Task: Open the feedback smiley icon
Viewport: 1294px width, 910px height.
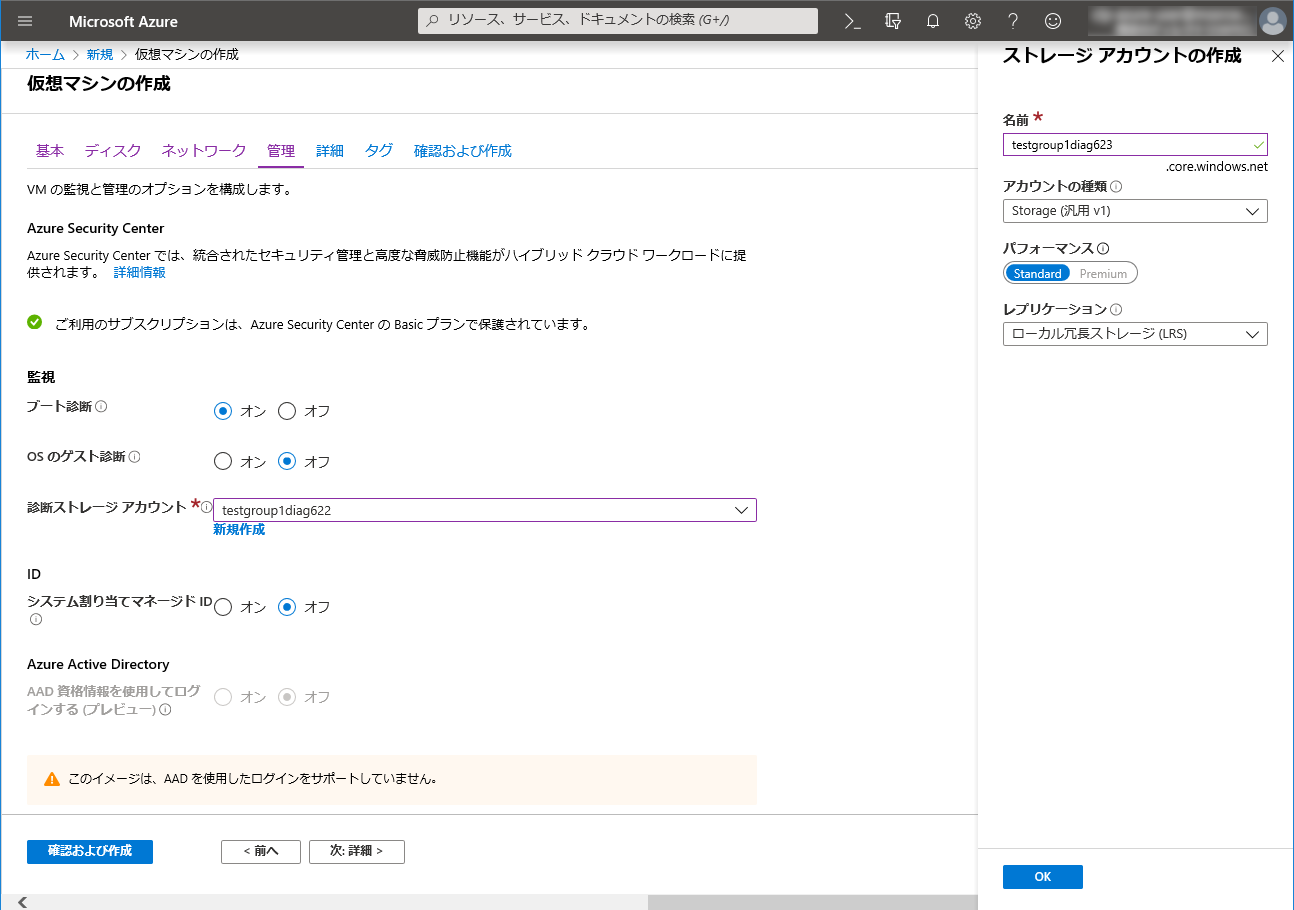Action: (1052, 21)
